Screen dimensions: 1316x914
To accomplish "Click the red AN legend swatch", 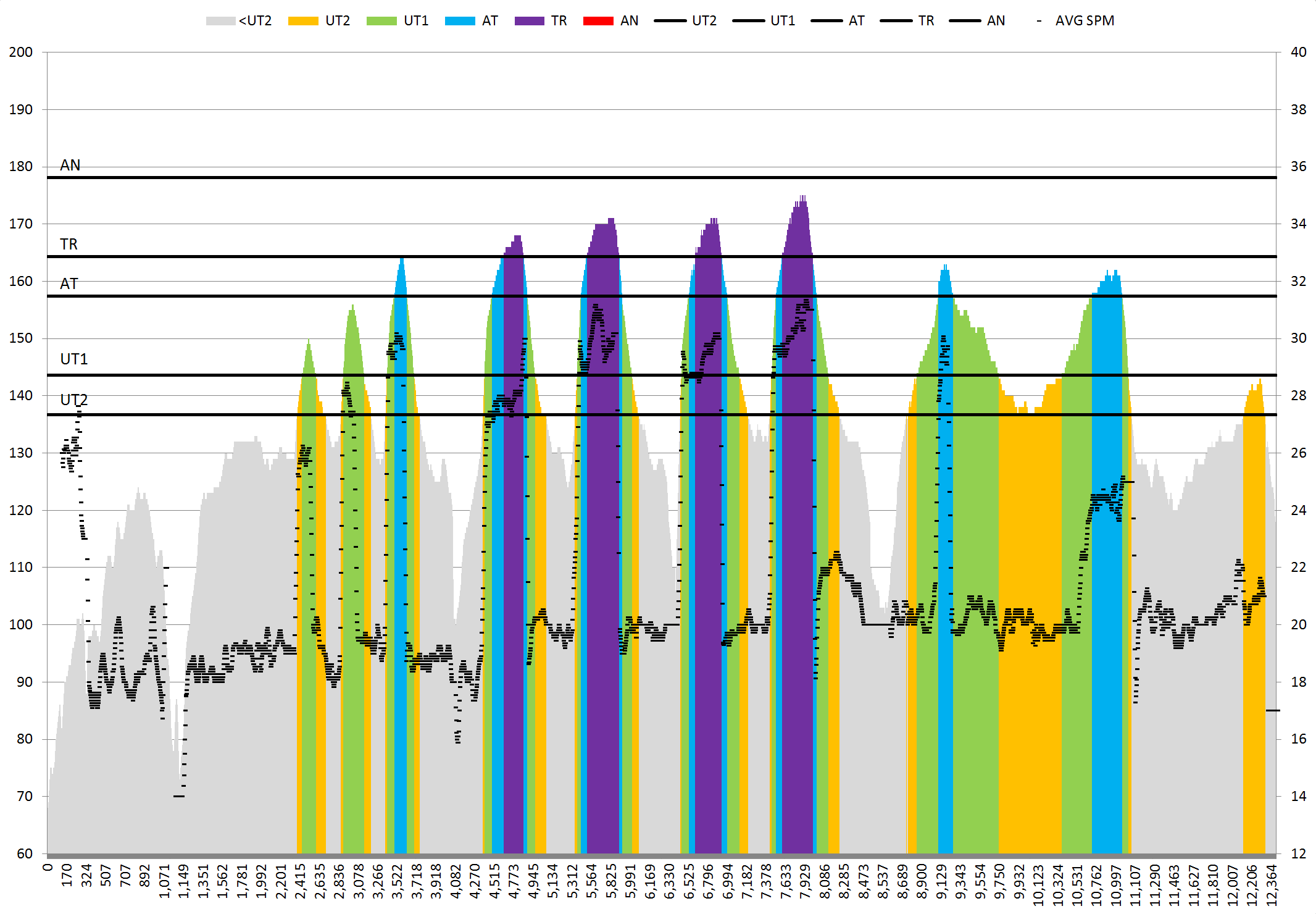I will 598,21.
